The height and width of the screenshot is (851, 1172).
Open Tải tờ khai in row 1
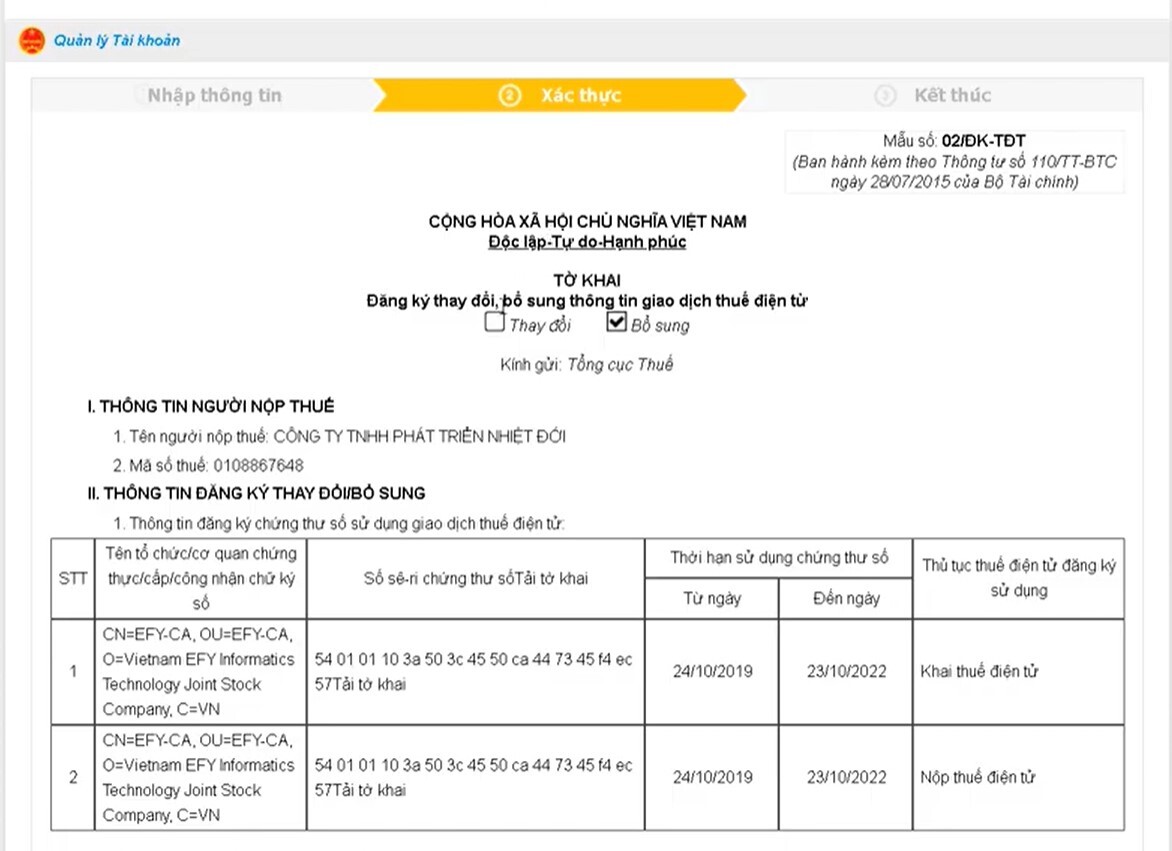coord(369,684)
